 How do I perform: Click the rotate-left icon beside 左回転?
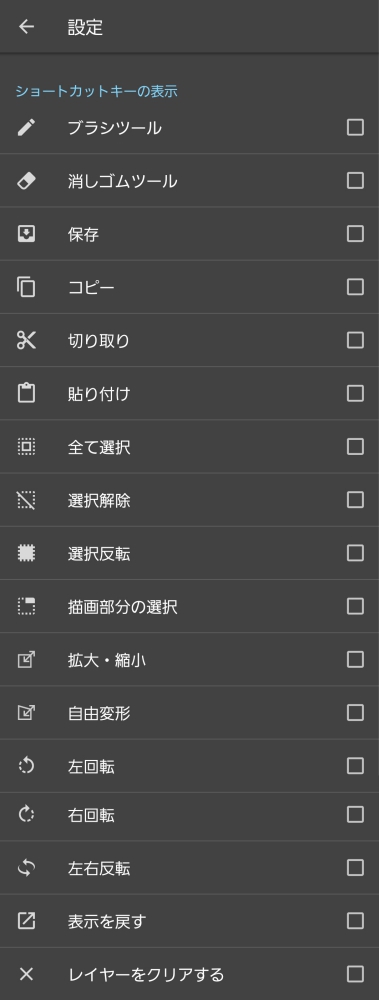tap(26, 765)
